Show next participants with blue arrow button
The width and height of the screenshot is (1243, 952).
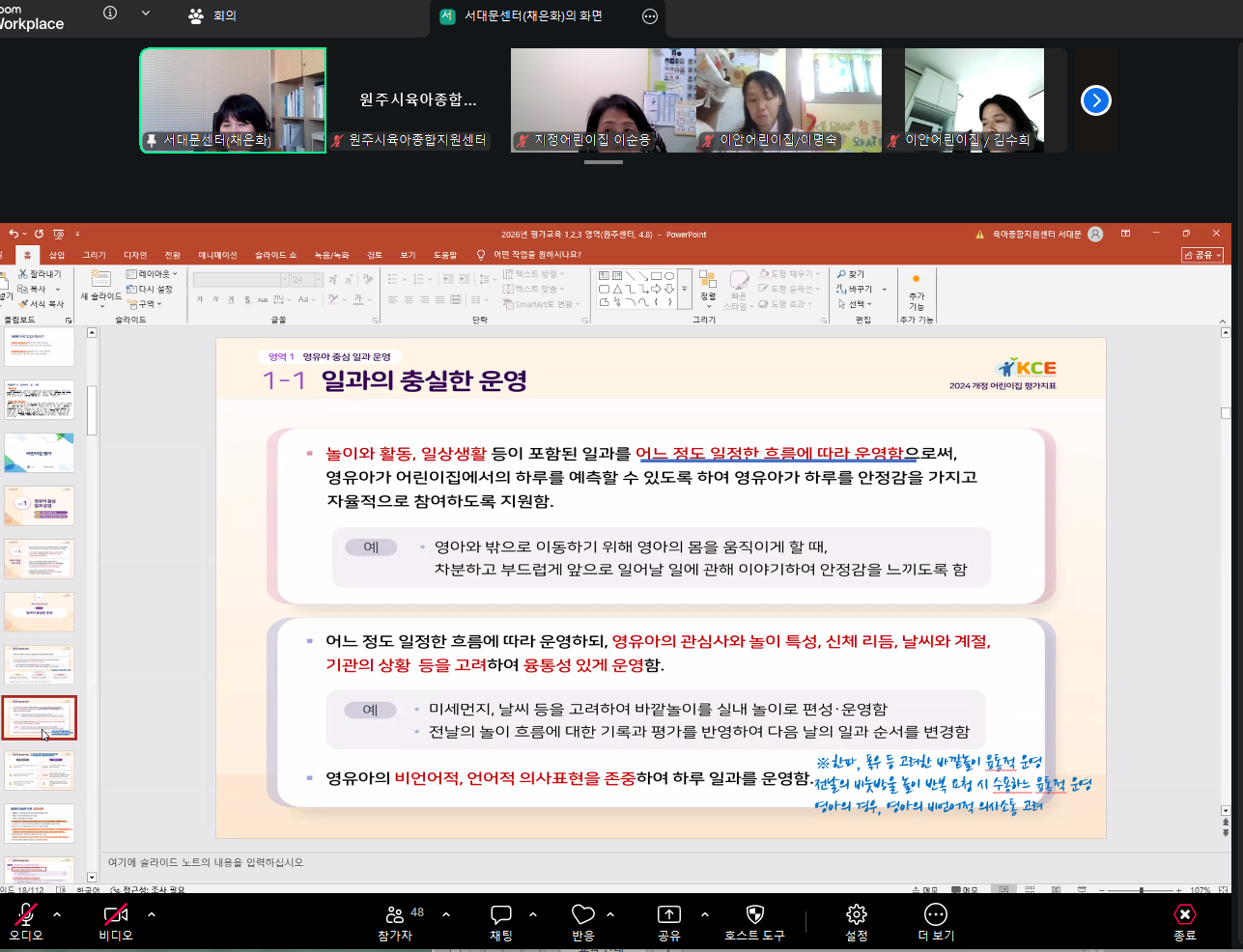[x=1095, y=100]
